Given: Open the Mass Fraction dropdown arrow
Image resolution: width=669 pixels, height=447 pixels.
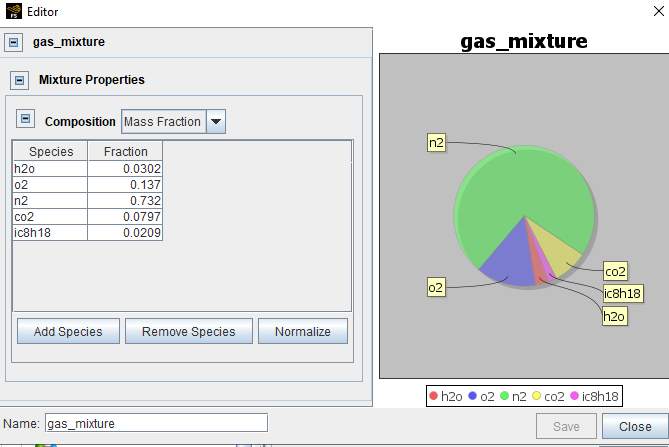Looking at the screenshot, I should (x=216, y=122).
